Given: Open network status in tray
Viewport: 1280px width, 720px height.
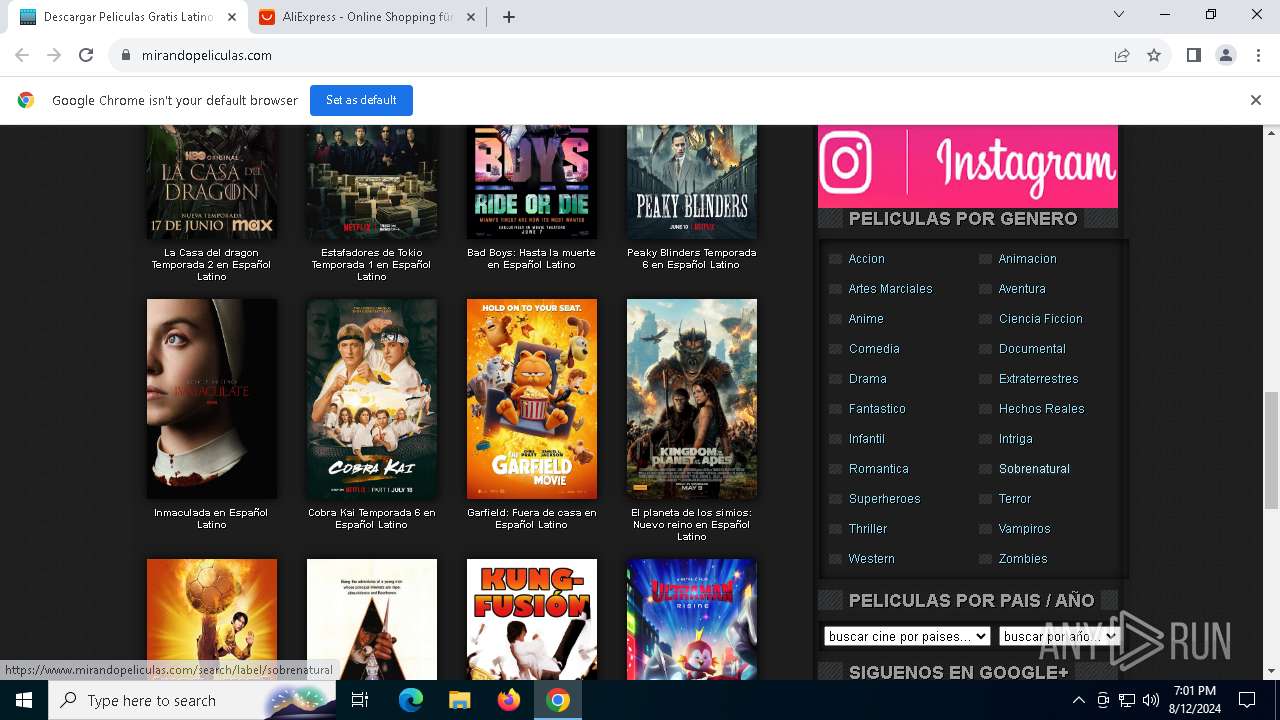Looking at the screenshot, I should click(1127, 700).
